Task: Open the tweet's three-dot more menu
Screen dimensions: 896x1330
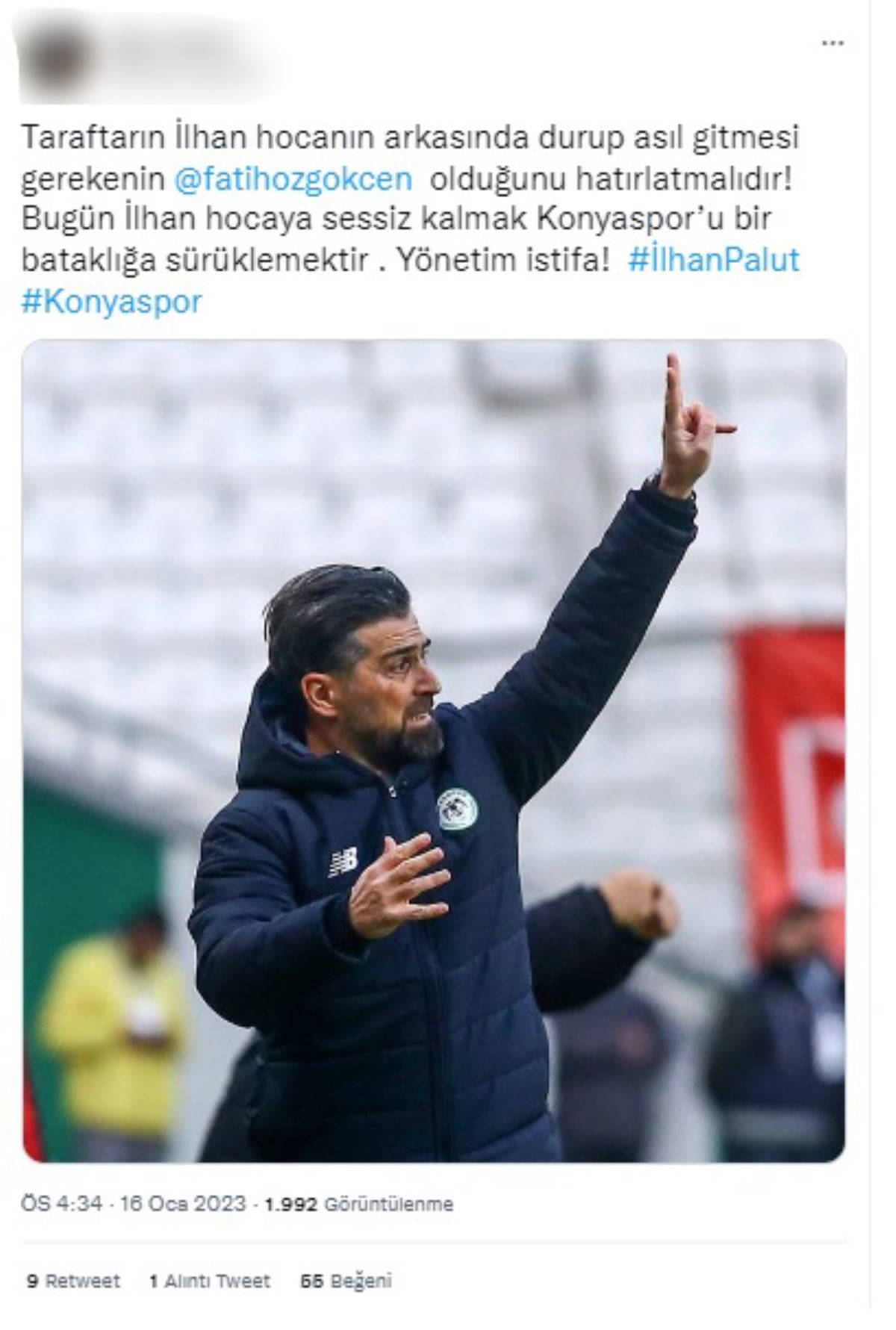Action: (832, 43)
